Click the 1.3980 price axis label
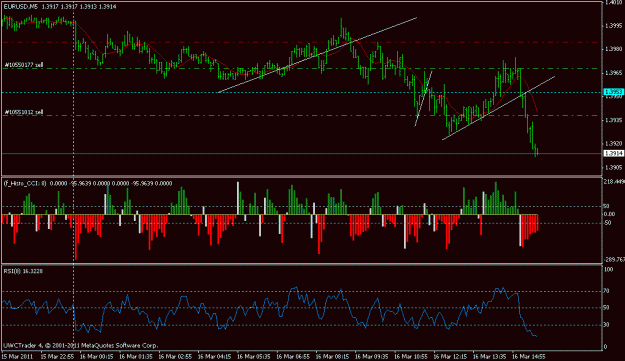Image resolution: width=625 pixels, height=361 pixels. coord(613,49)
